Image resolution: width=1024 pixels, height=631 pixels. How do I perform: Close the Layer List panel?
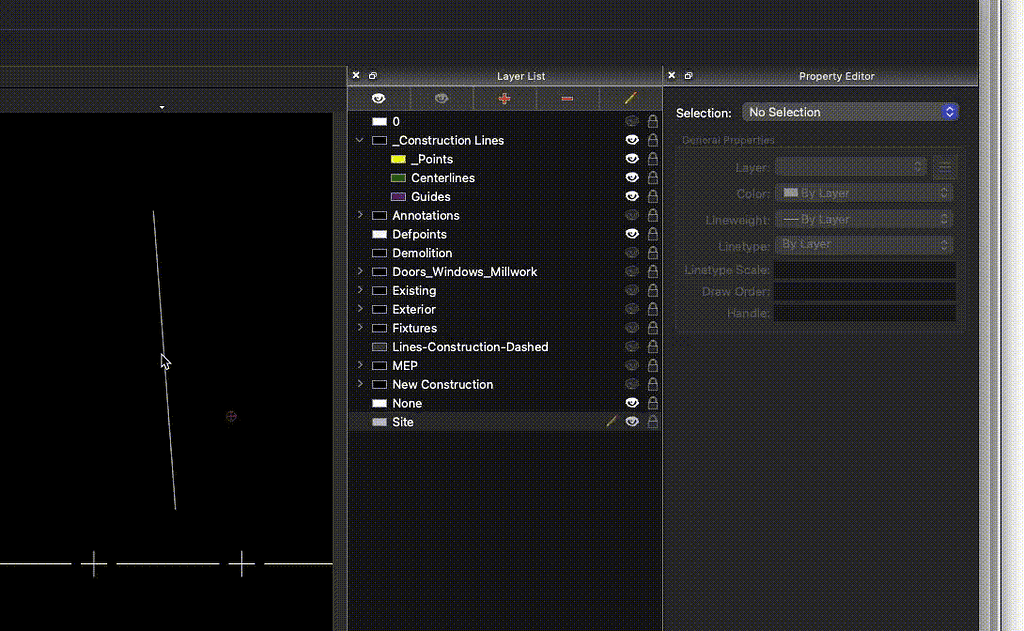356,75
